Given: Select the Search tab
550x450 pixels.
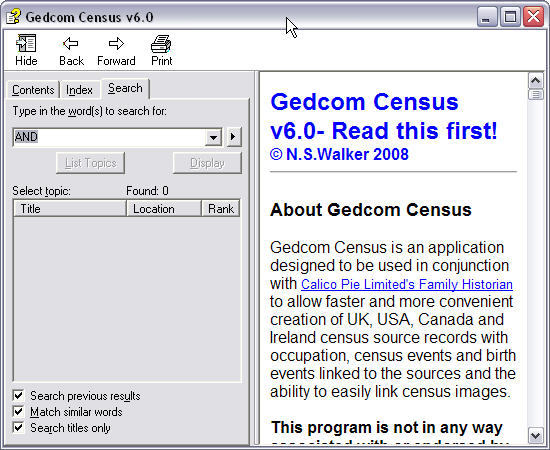Looking at the screenshot, I should pyautogui.click(x=125, y=88).
